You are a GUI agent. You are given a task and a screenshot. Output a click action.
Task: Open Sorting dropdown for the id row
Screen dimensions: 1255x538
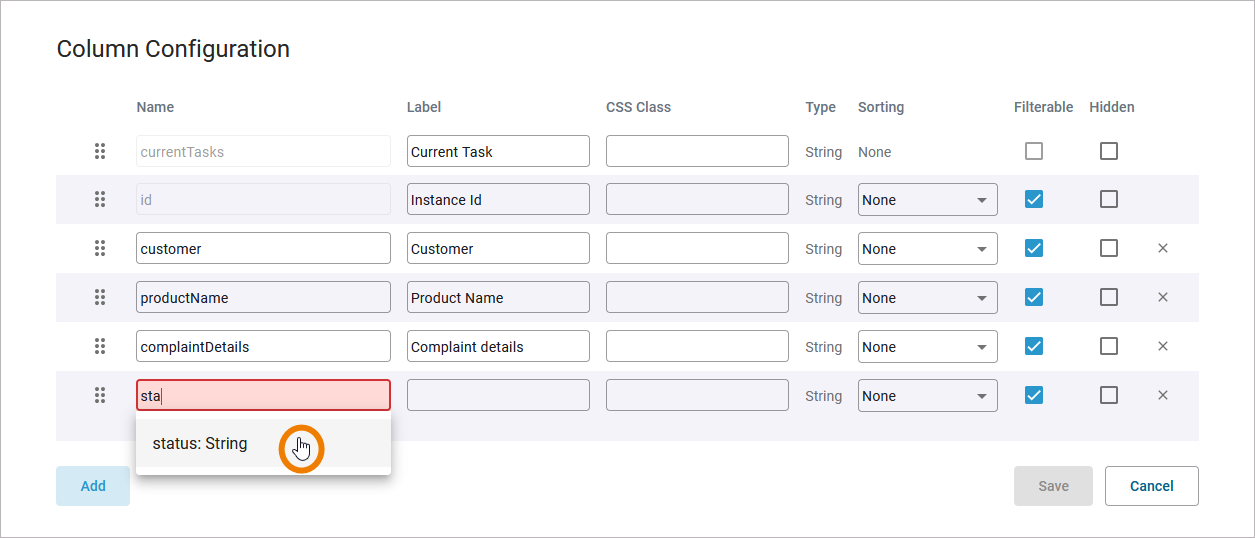tap(927, 200)
